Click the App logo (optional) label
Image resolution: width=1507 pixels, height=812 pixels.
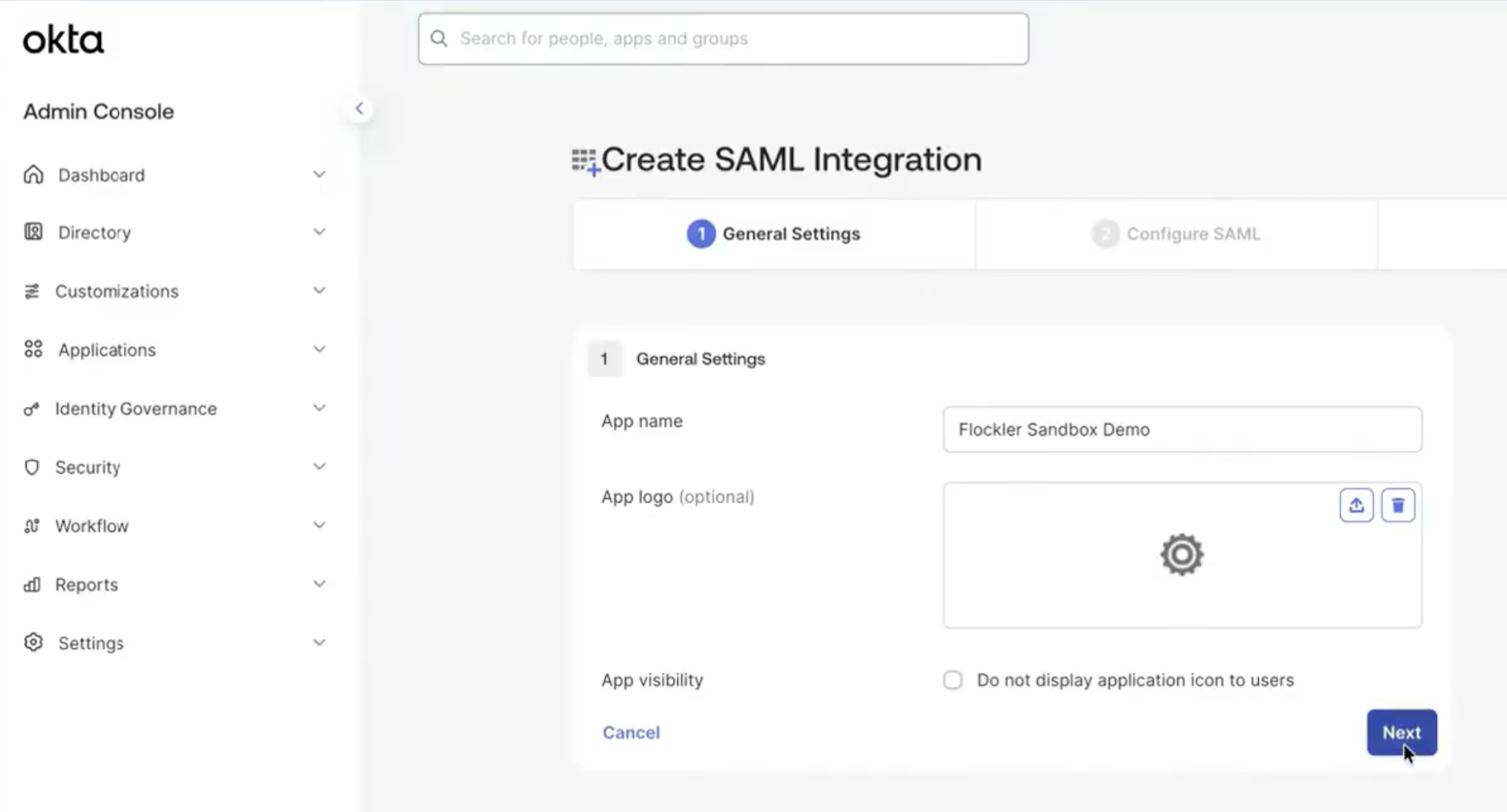click(x=678, y=496)
